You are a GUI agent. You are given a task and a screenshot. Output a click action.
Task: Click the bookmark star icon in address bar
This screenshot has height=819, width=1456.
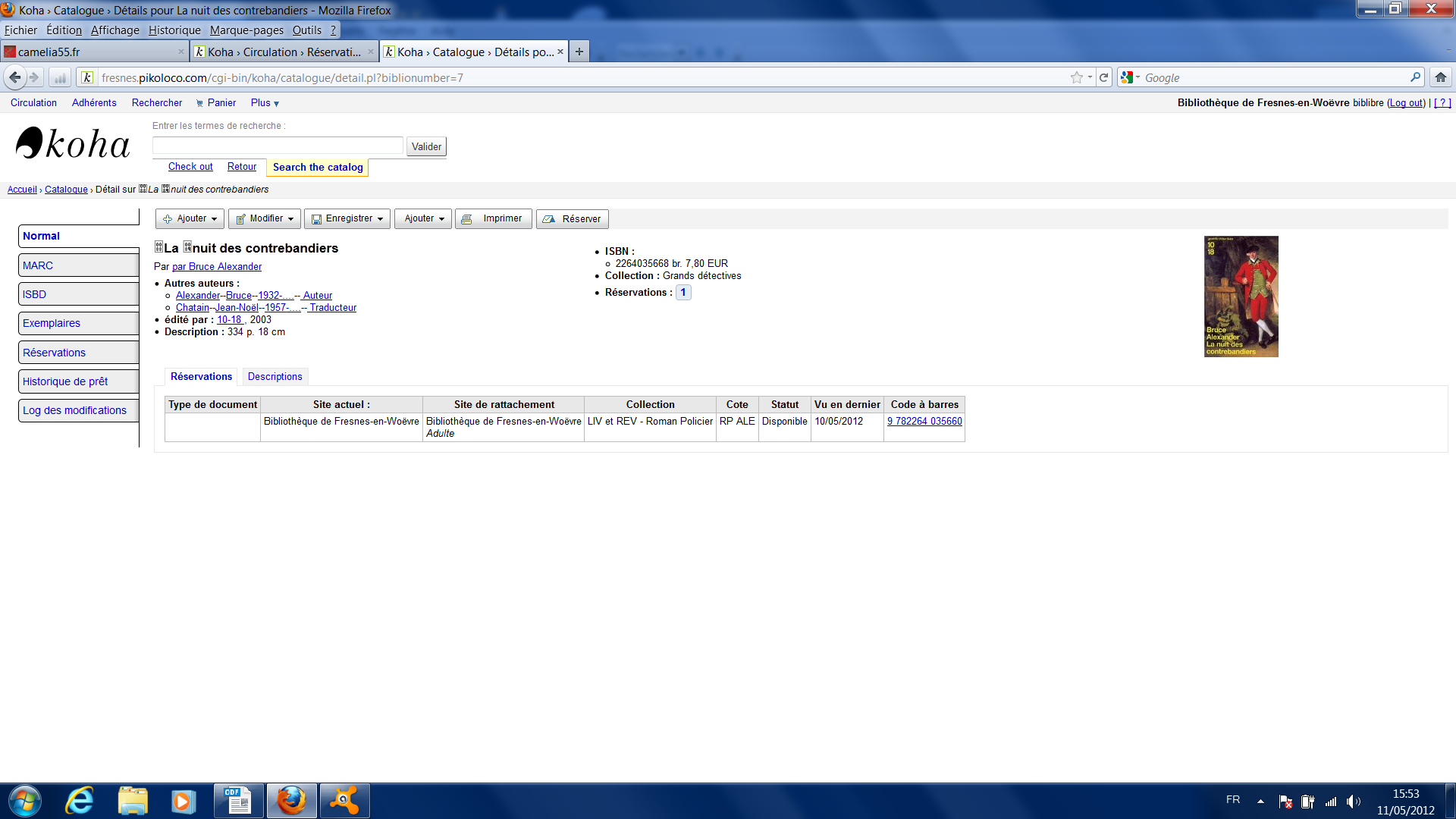pyautogui.click(x=1076, y=77)
